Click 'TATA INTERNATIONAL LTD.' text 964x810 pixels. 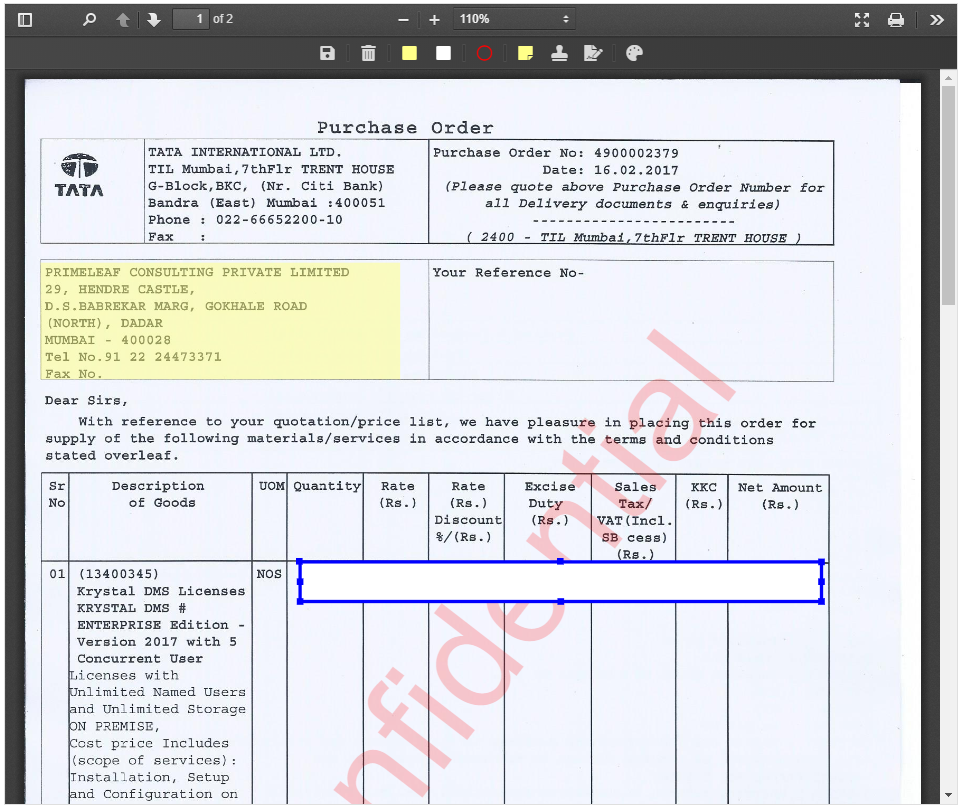[245, 152]
